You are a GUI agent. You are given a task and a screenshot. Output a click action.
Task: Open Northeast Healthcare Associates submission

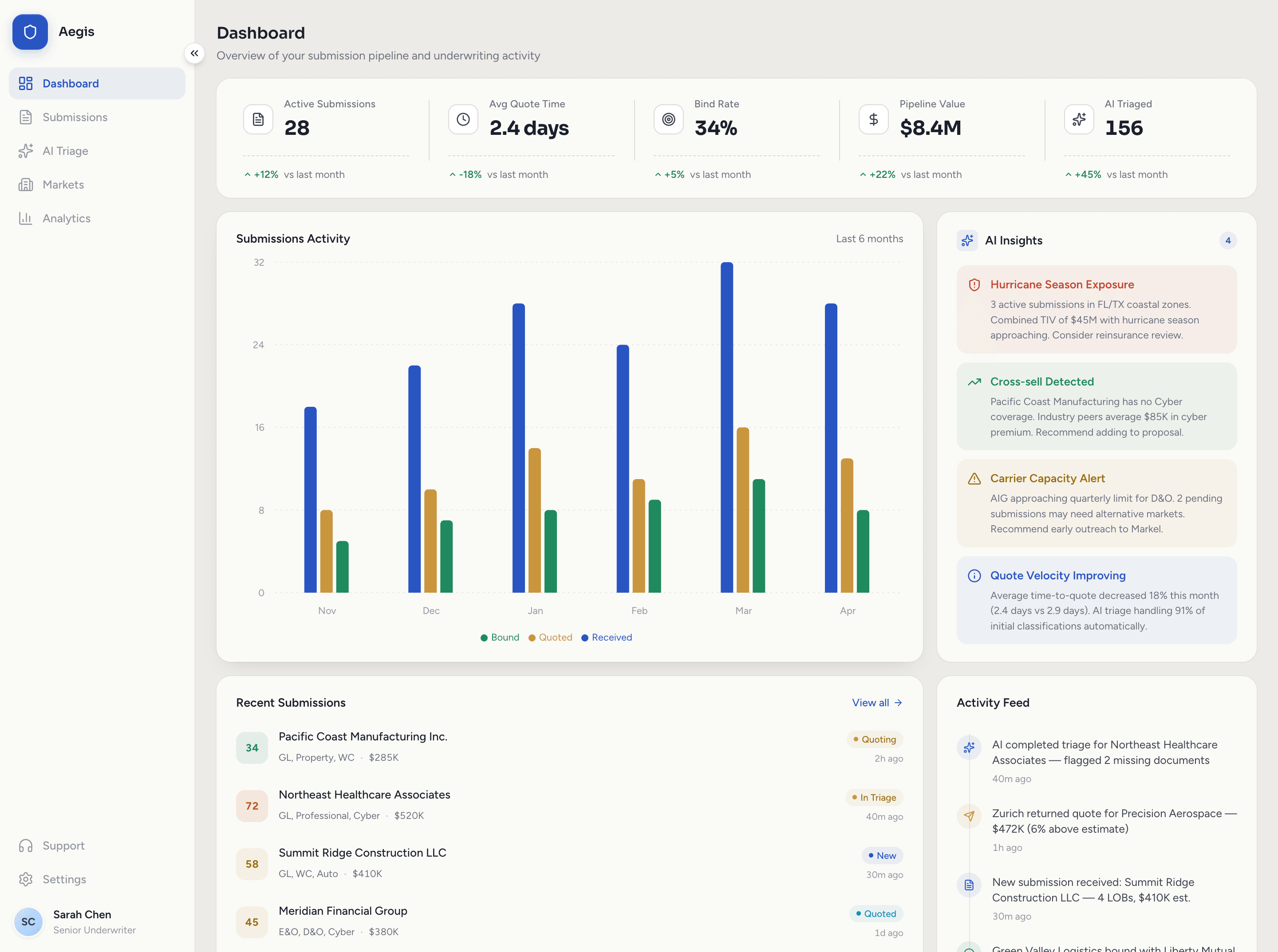click(364, 795)
